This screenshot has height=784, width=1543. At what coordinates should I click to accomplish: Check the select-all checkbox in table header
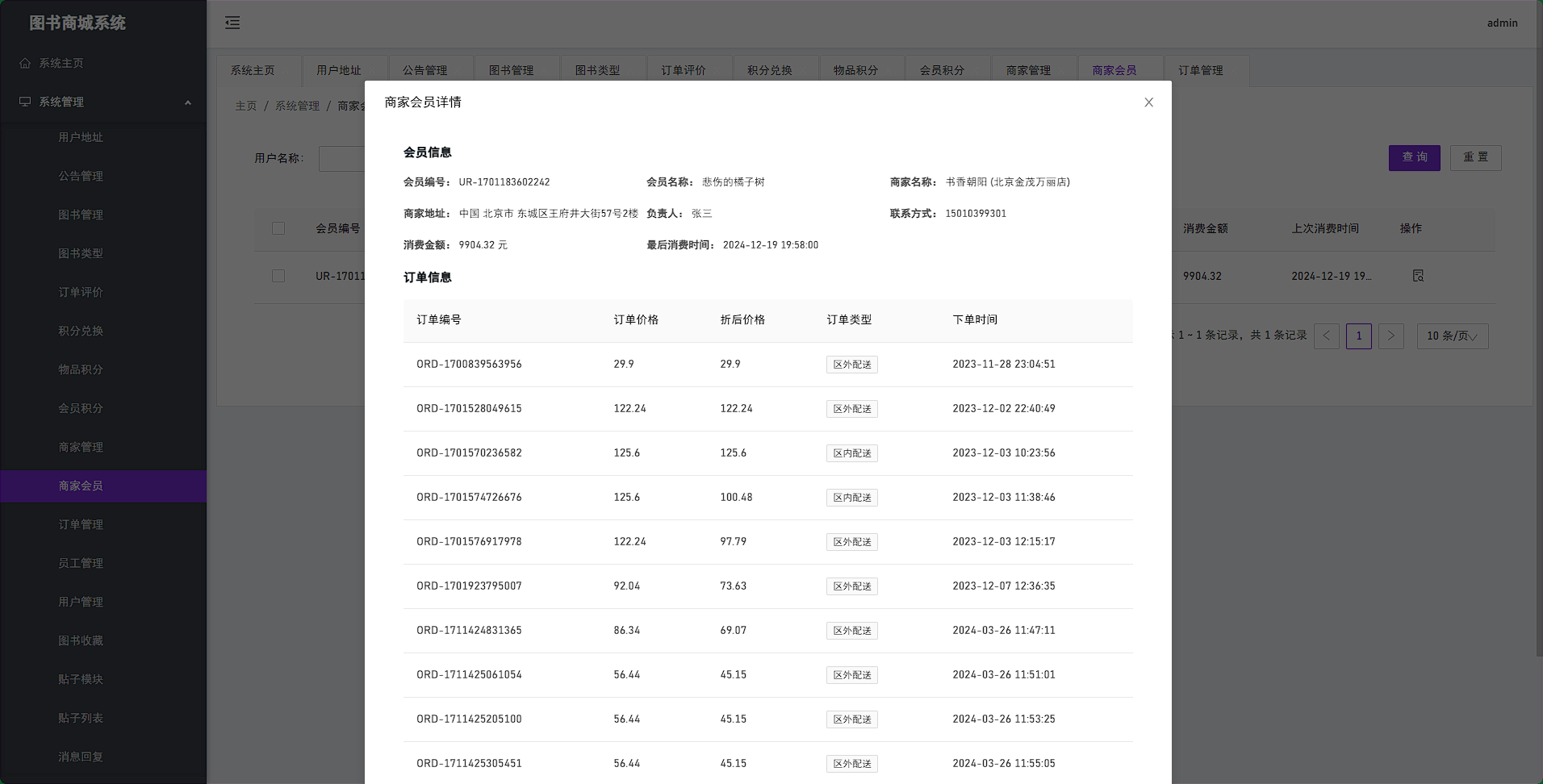point(278,228)
